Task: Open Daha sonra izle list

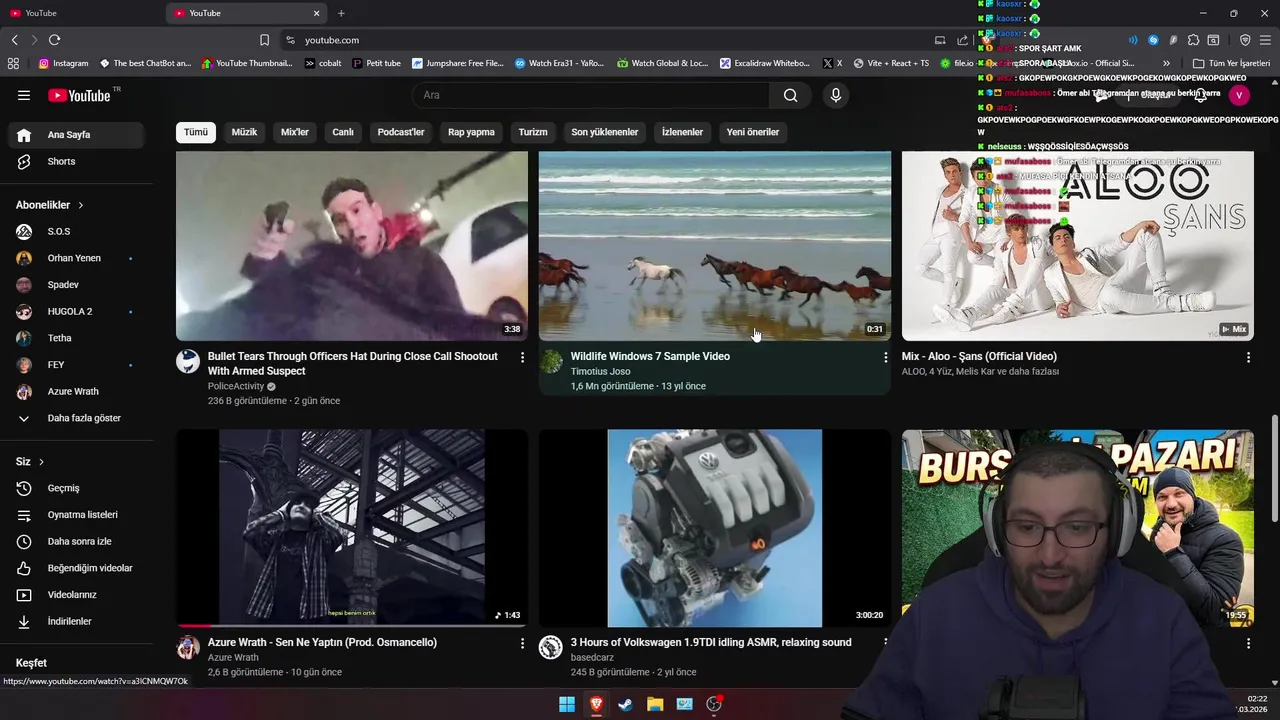Action: coord(77,542)
